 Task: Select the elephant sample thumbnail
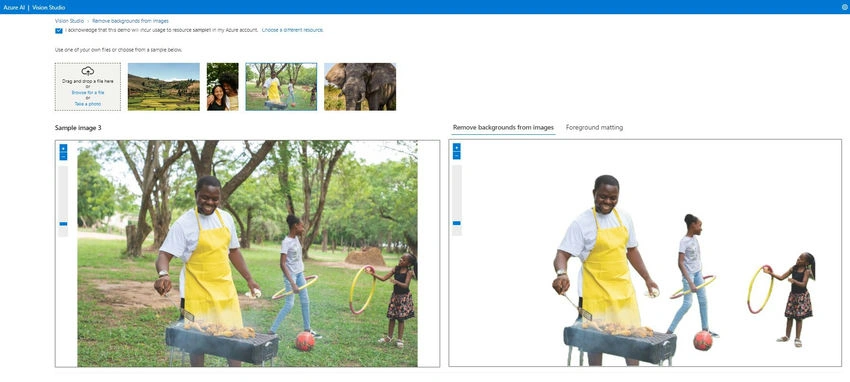tap(360, 87)
